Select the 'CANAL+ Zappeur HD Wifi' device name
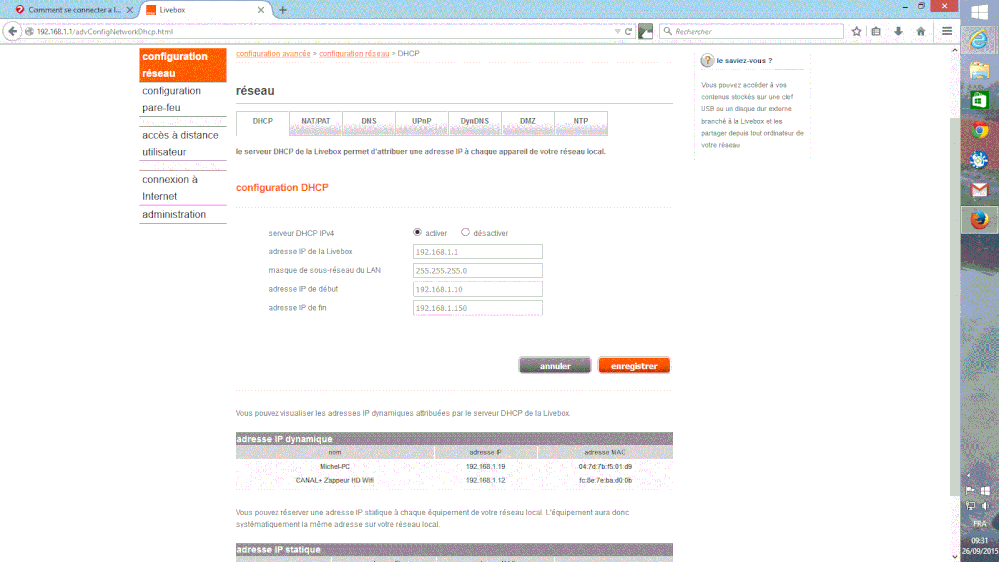 pyautogui.click(x=335, y=480)
